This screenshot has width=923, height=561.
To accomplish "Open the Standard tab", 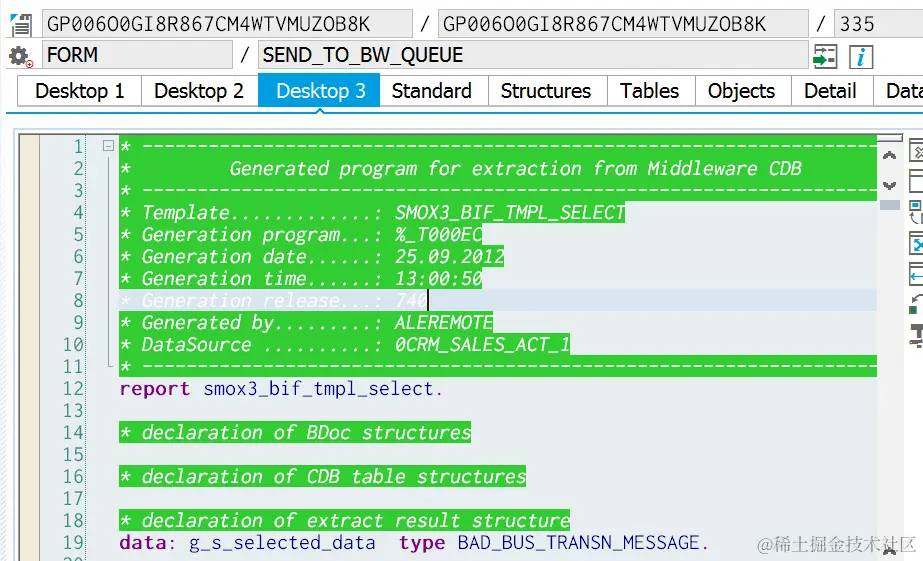I will [x=431, y=91].
